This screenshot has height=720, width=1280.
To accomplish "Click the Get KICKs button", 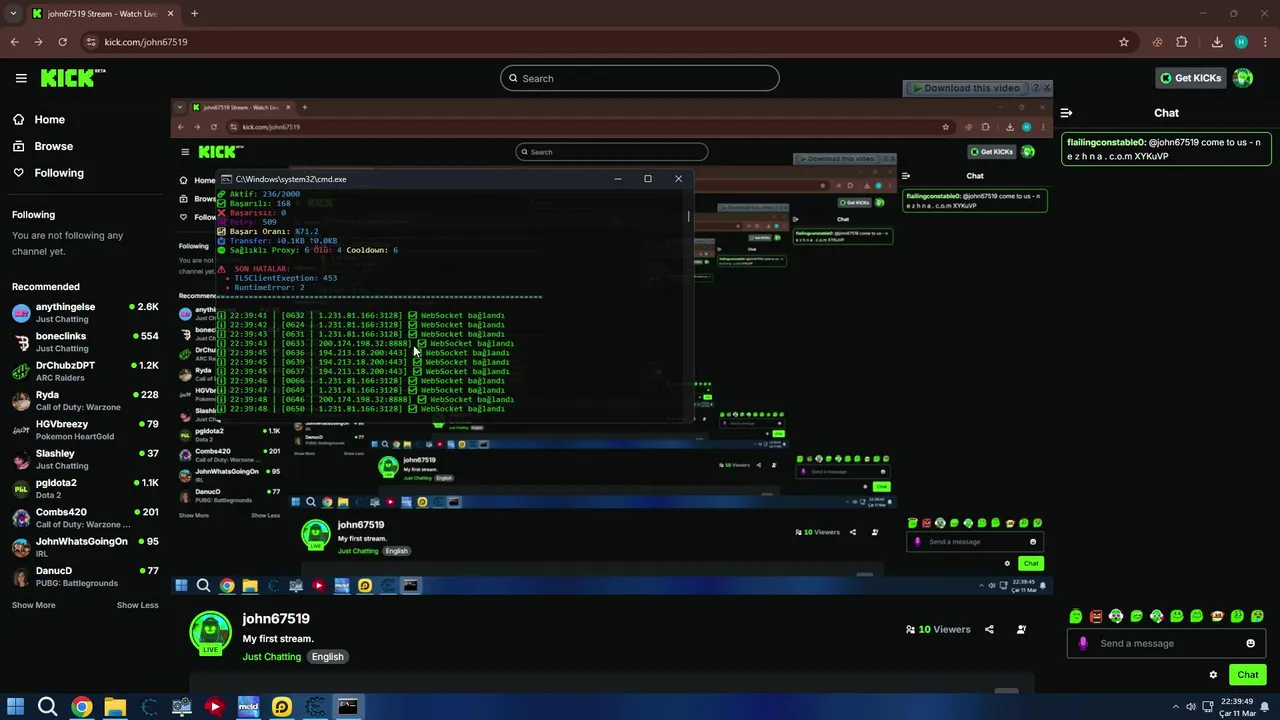I will pyautogui.click(x=1189, y=78).
